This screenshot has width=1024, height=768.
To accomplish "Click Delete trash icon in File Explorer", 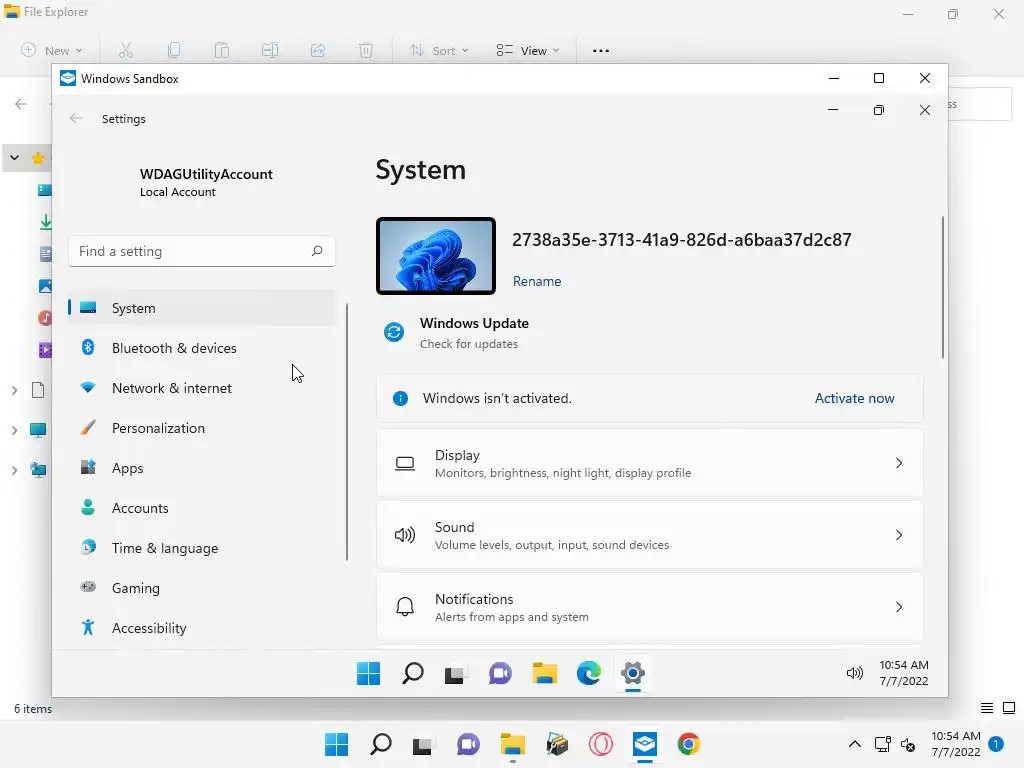I will pos(366,50).
